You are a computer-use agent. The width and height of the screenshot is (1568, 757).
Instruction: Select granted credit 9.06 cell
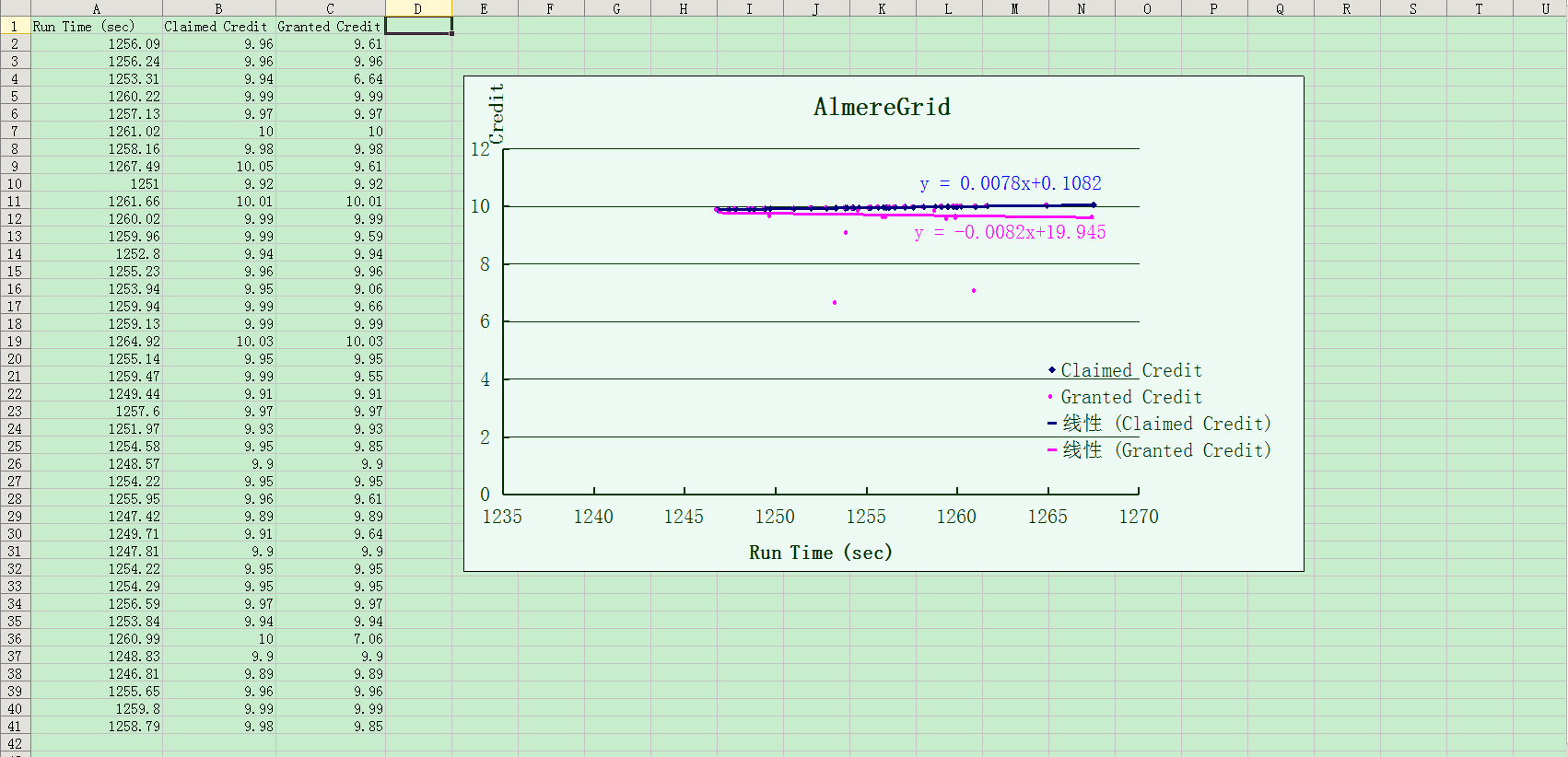pyautogui.click(x=330, y=288)
